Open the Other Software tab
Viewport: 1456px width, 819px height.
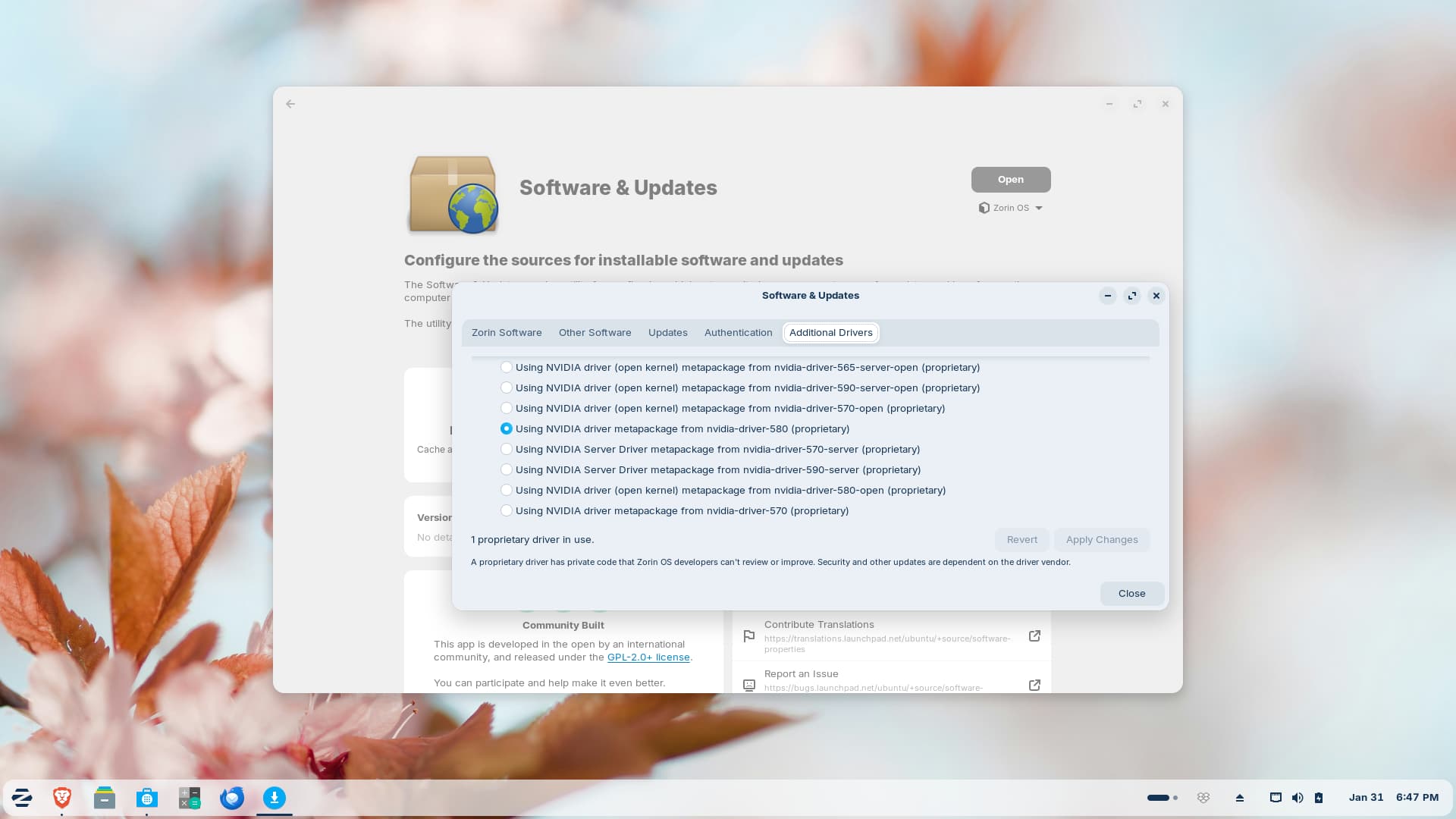pyautogui.click(x=595, y=333)
